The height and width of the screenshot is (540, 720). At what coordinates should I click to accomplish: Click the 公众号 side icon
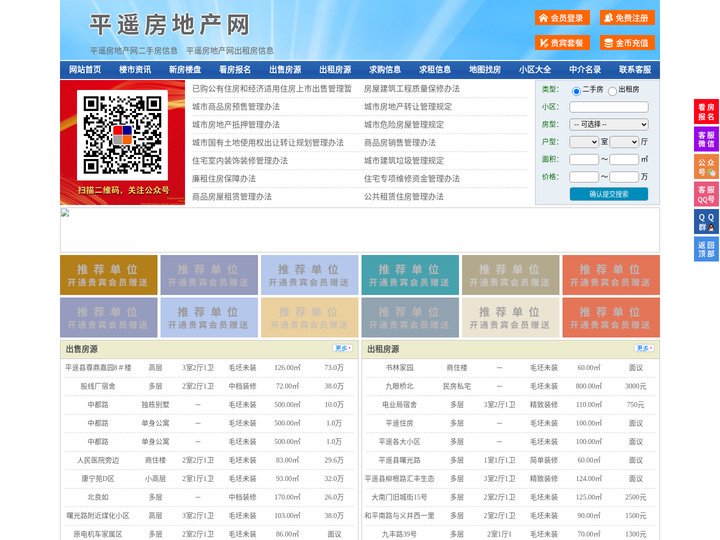706,167
